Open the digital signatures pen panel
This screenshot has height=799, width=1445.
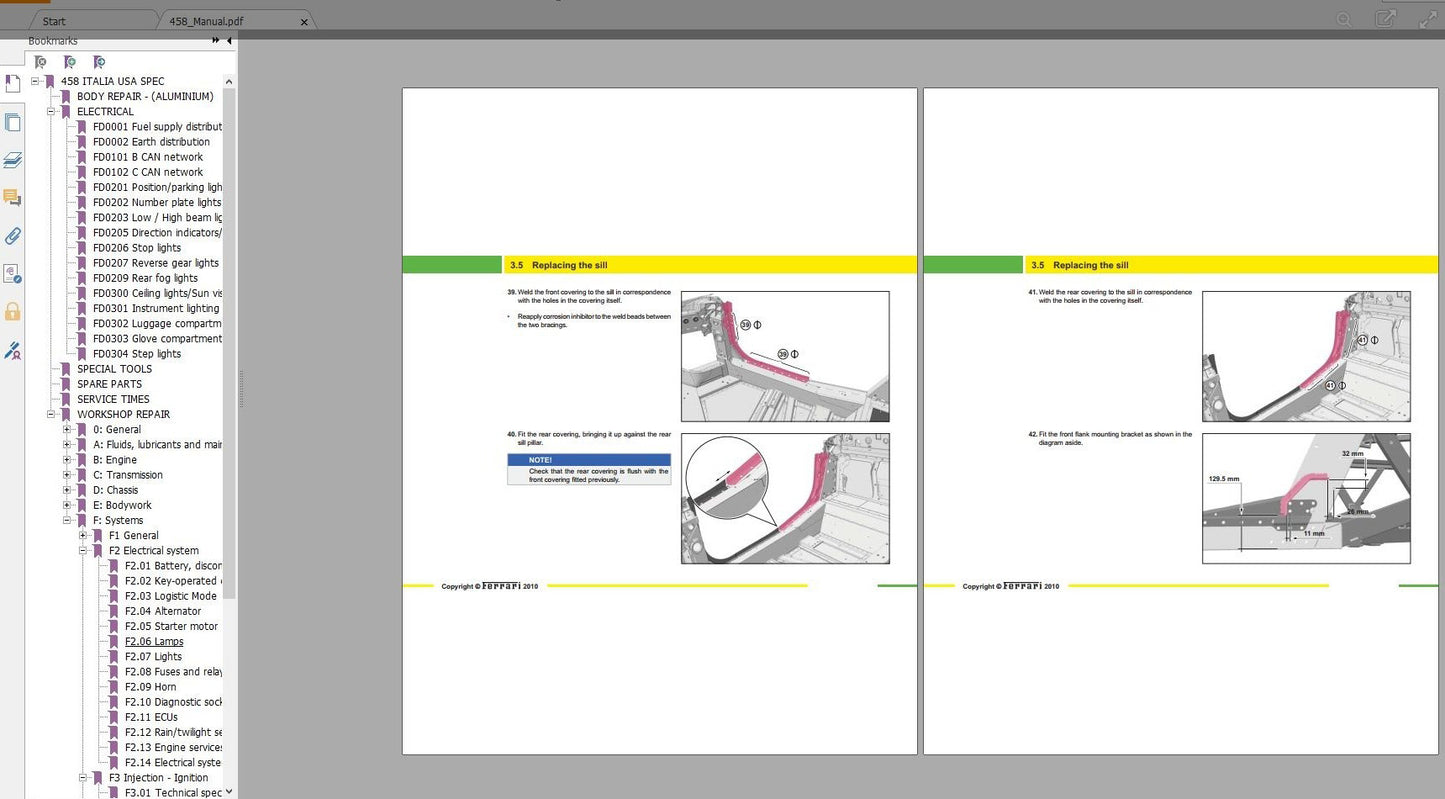click(12, 350)
